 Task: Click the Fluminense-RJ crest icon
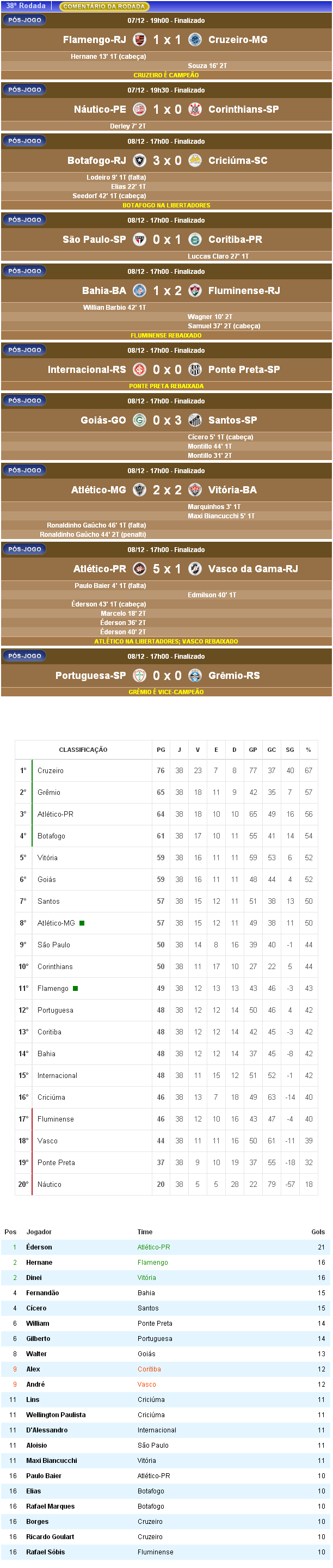pos(195,291)
